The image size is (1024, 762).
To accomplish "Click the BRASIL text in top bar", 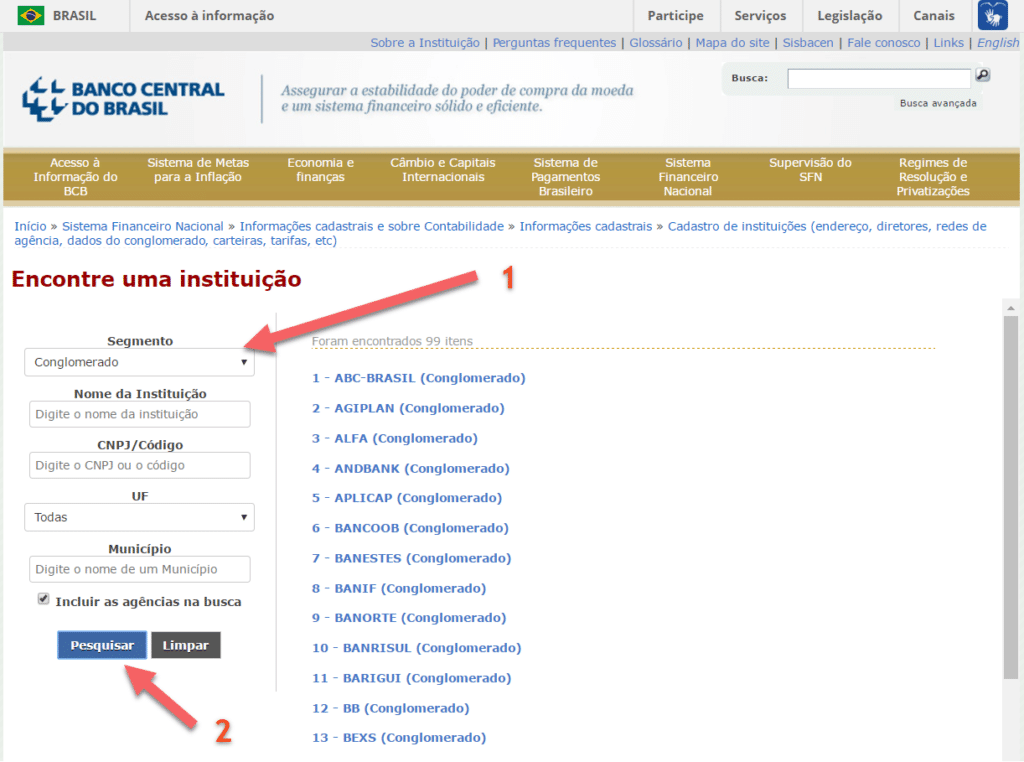I will (74, 16).
